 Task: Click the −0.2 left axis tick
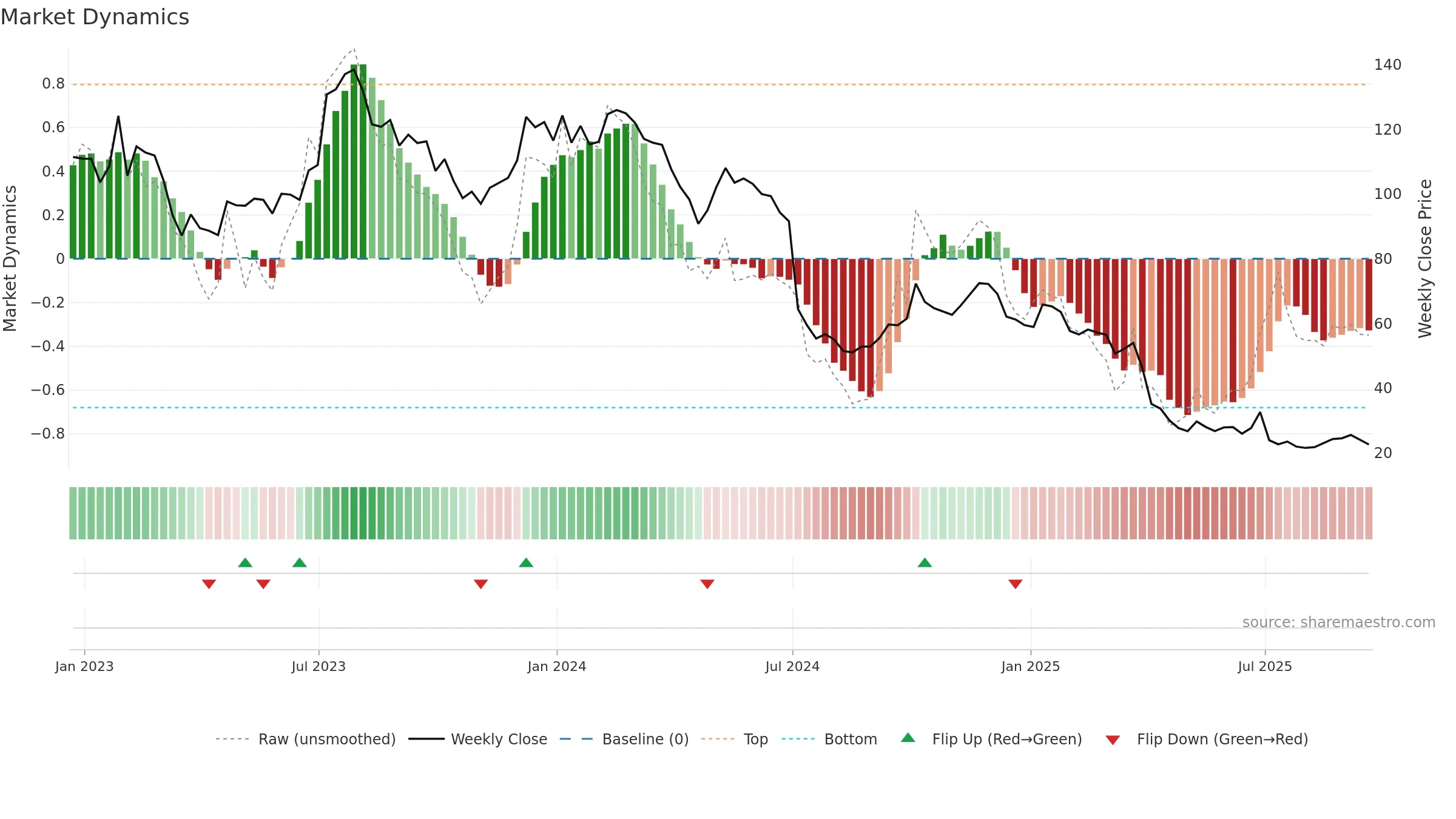[48, 303]
